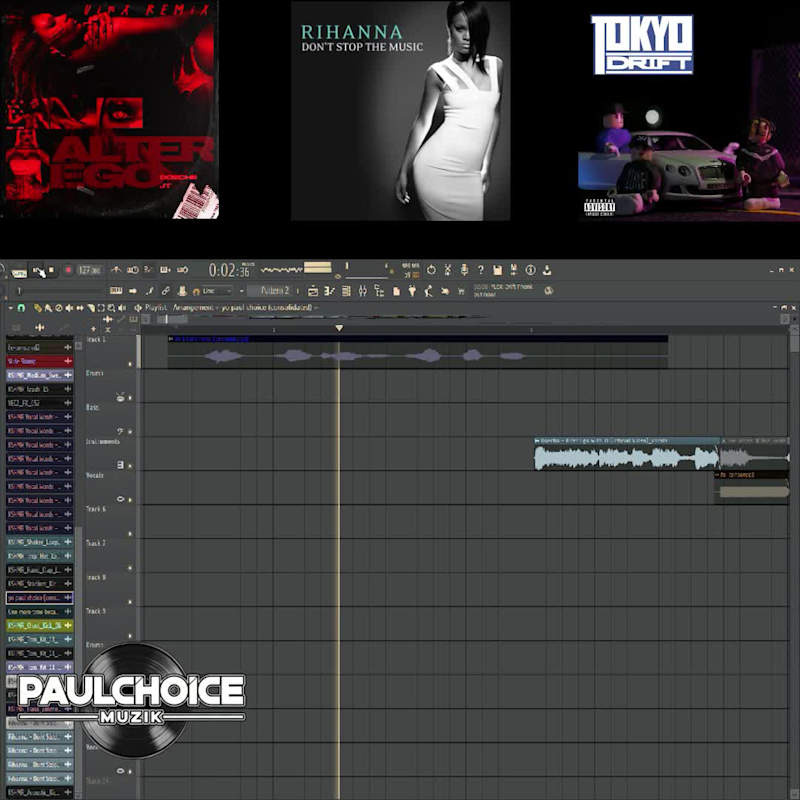
Task: Select the playlist Slice tool
Action: pos(91,308)
